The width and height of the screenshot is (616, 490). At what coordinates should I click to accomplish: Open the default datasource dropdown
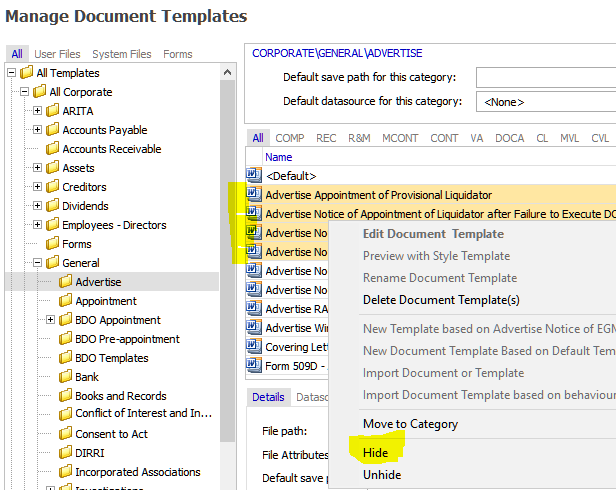(x=546, y=101)
